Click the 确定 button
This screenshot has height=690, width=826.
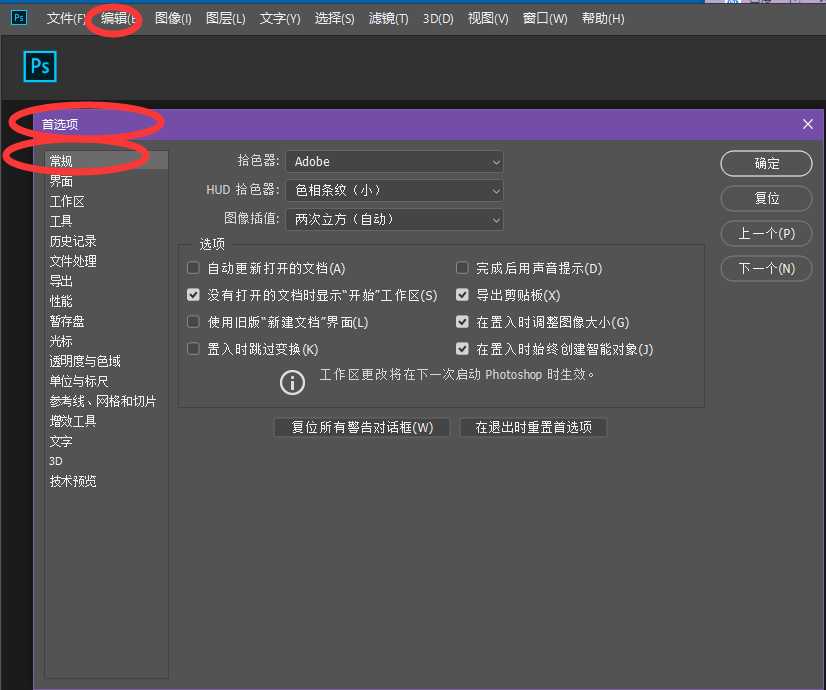tap(766, 164)
